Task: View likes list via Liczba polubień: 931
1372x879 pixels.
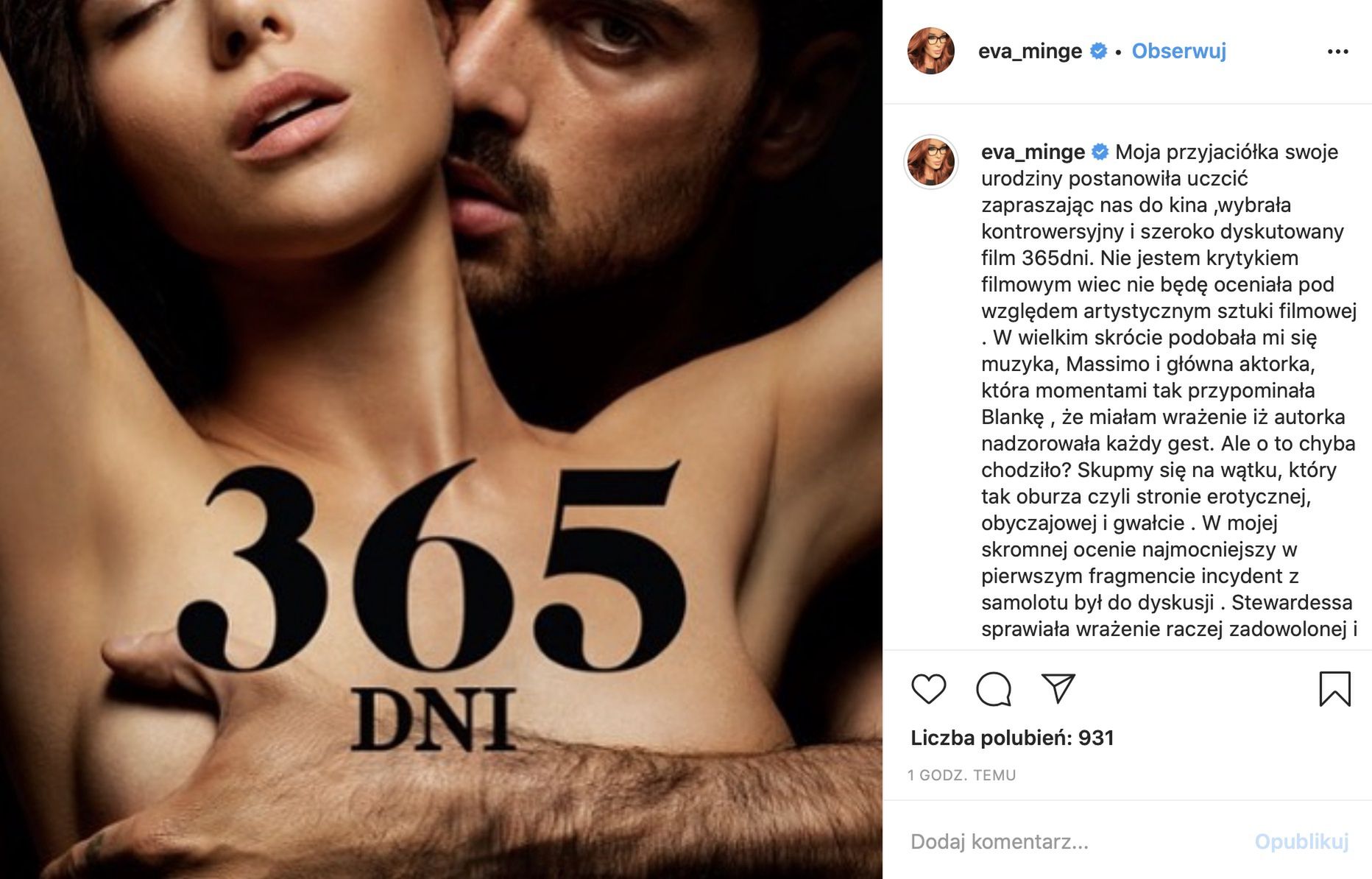Action: (x=1012, y=738)
